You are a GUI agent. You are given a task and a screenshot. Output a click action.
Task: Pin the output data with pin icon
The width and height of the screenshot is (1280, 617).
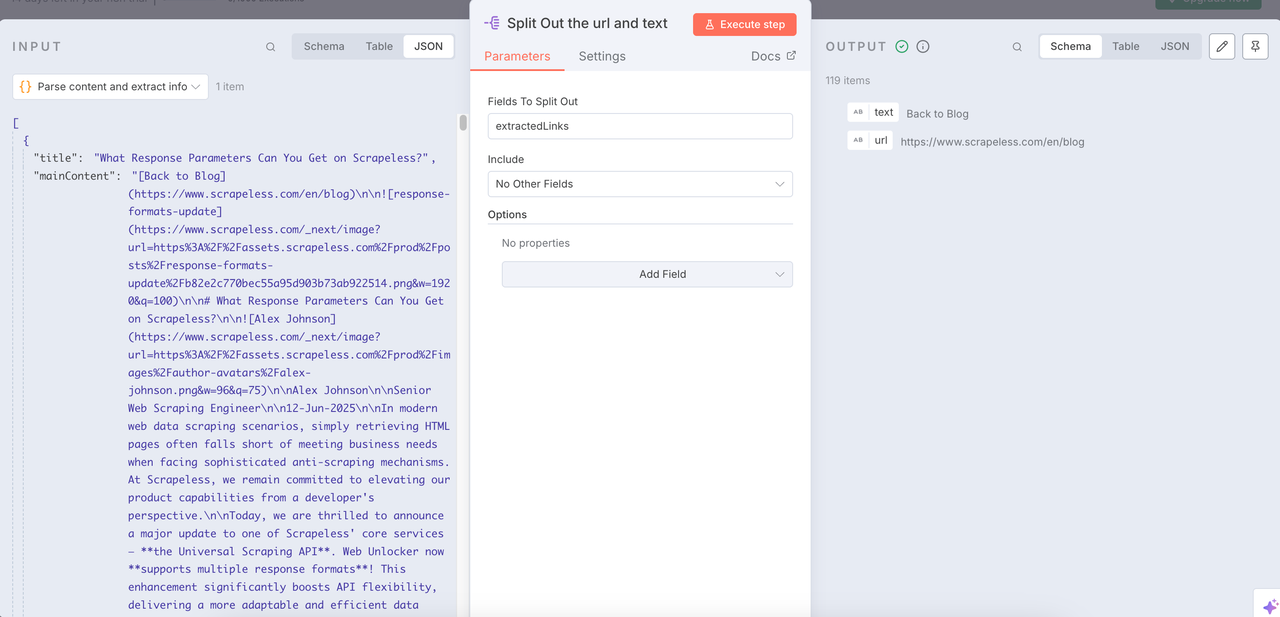pos(1255,47)
